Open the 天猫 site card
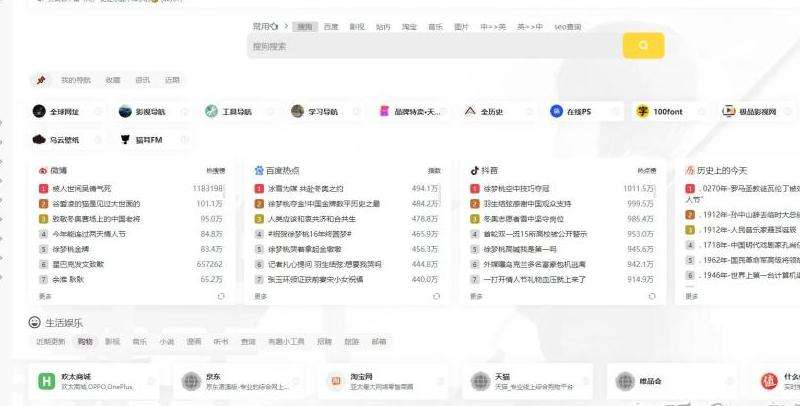The image size is (800, 406). [528, 382]
